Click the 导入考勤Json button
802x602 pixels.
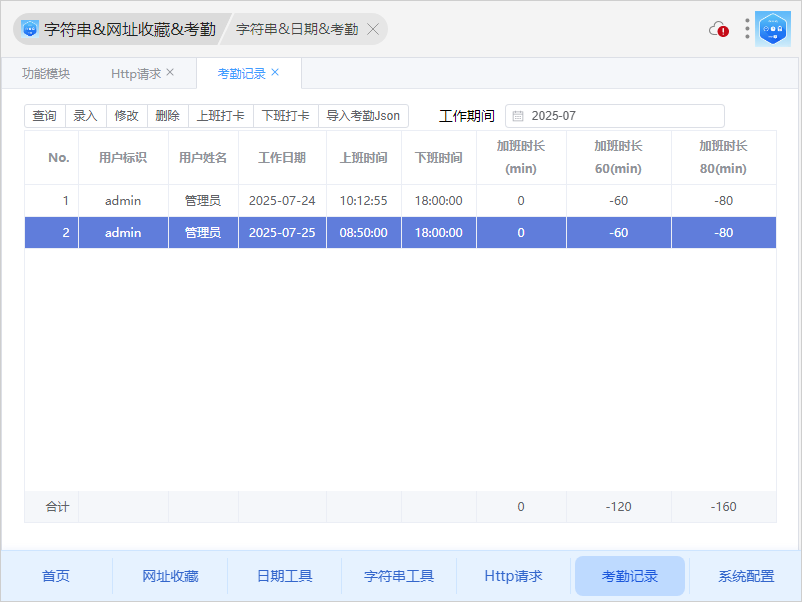(363, 116)
